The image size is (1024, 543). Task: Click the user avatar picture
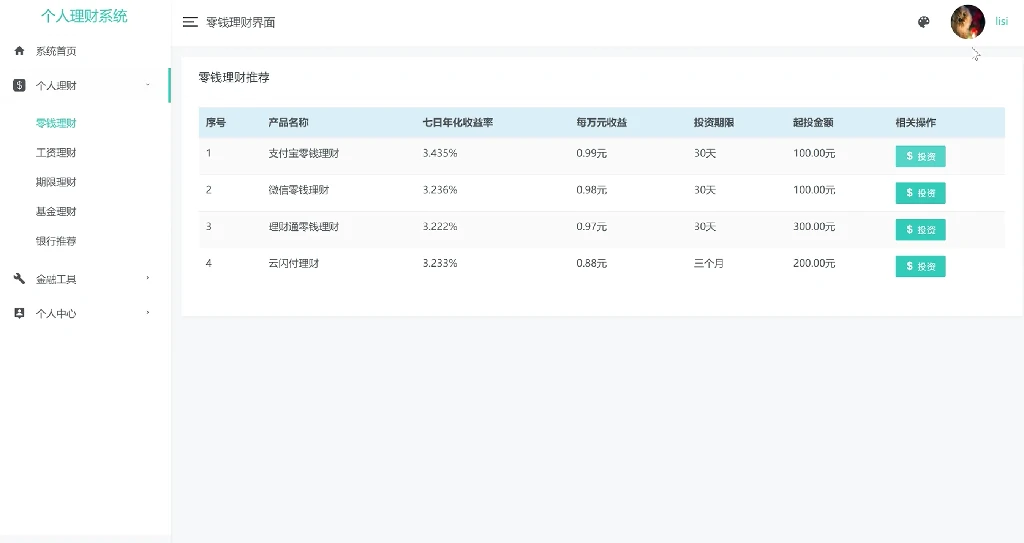pyautogui.click(x=967, y=22)
